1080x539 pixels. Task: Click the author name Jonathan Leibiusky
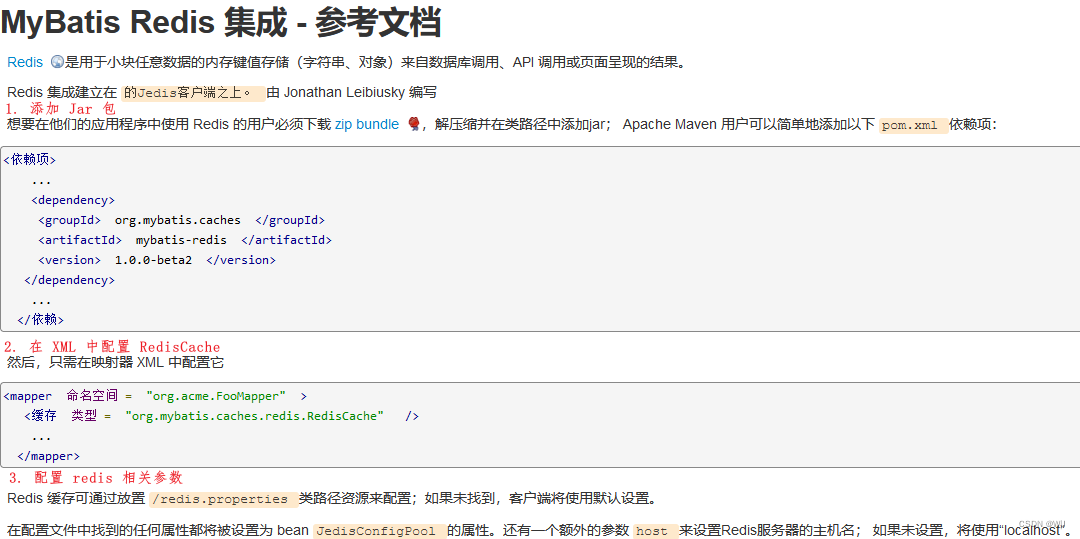pyautogui.click(x=345, y=93)
